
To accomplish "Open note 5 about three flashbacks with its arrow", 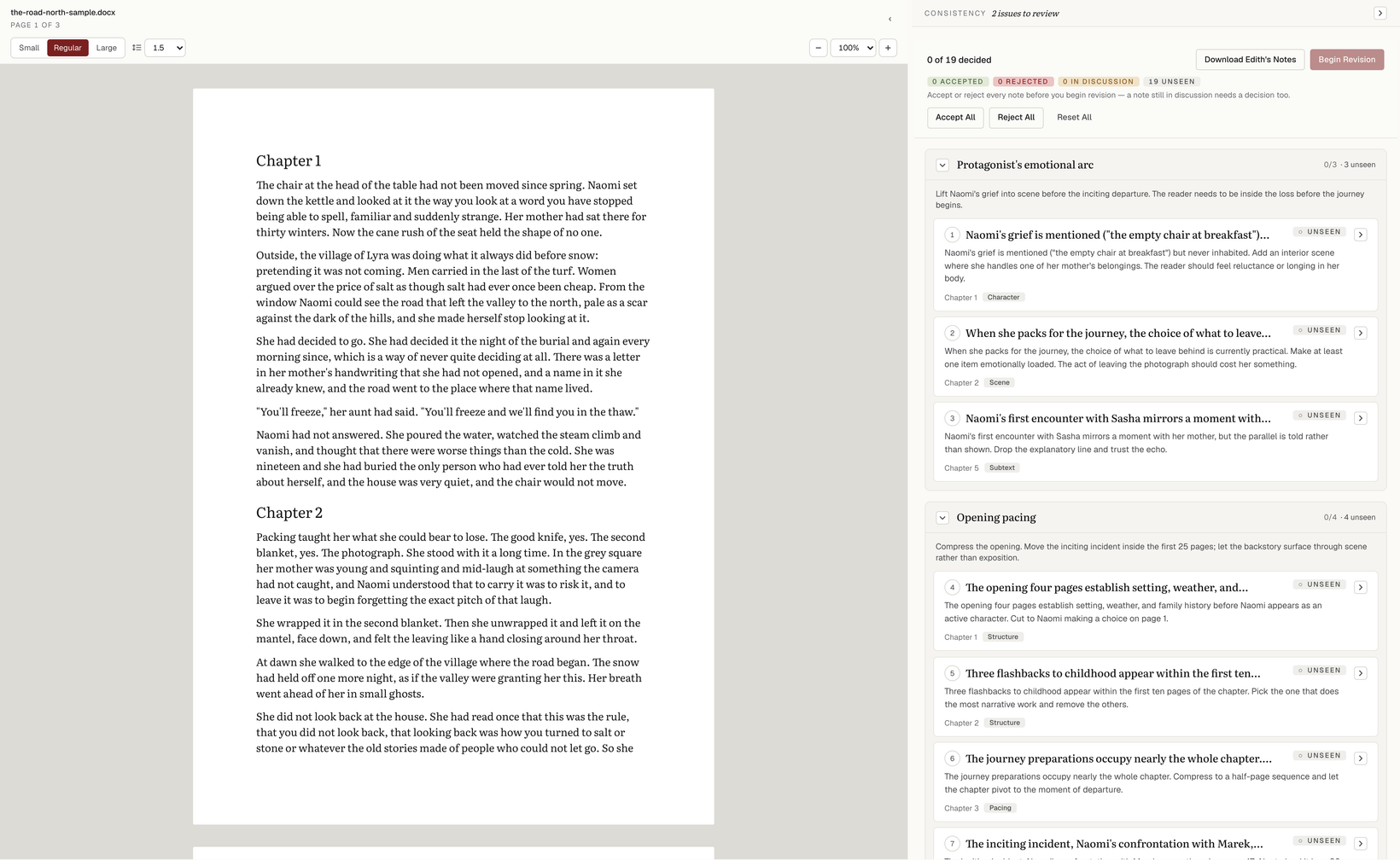I will point(1361,673).
